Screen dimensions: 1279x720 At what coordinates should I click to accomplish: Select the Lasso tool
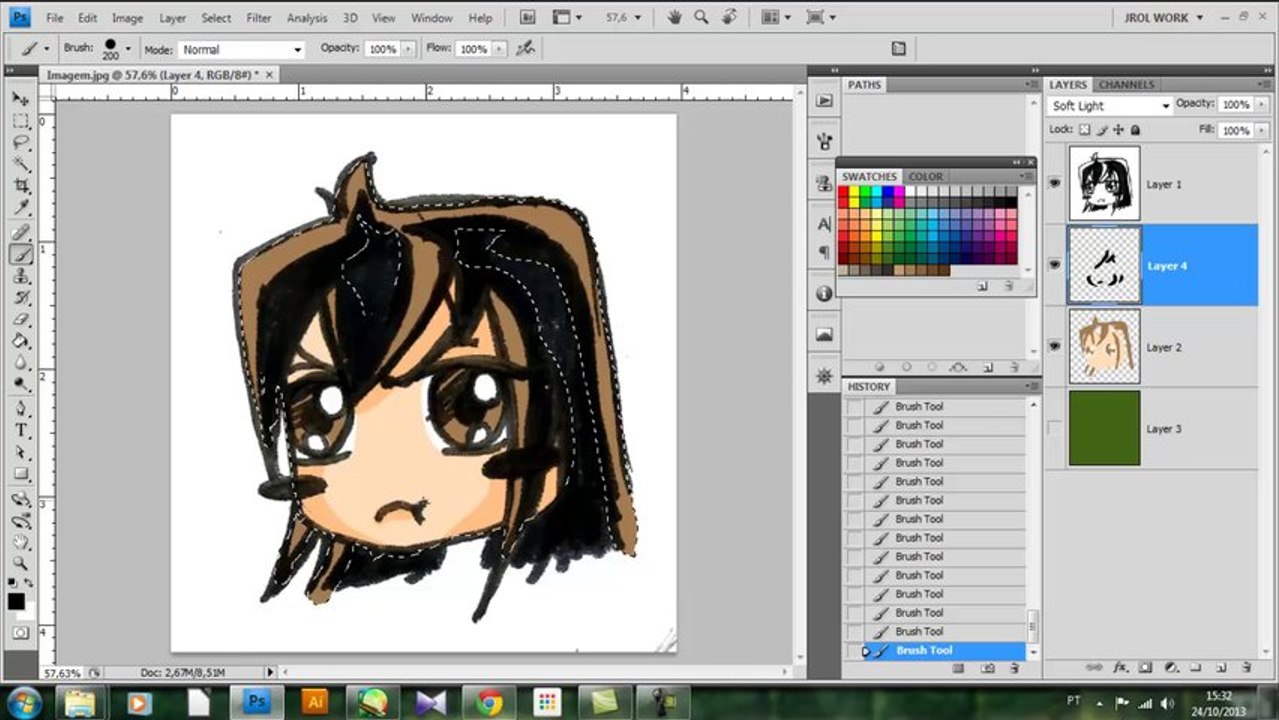click(20, 143)
